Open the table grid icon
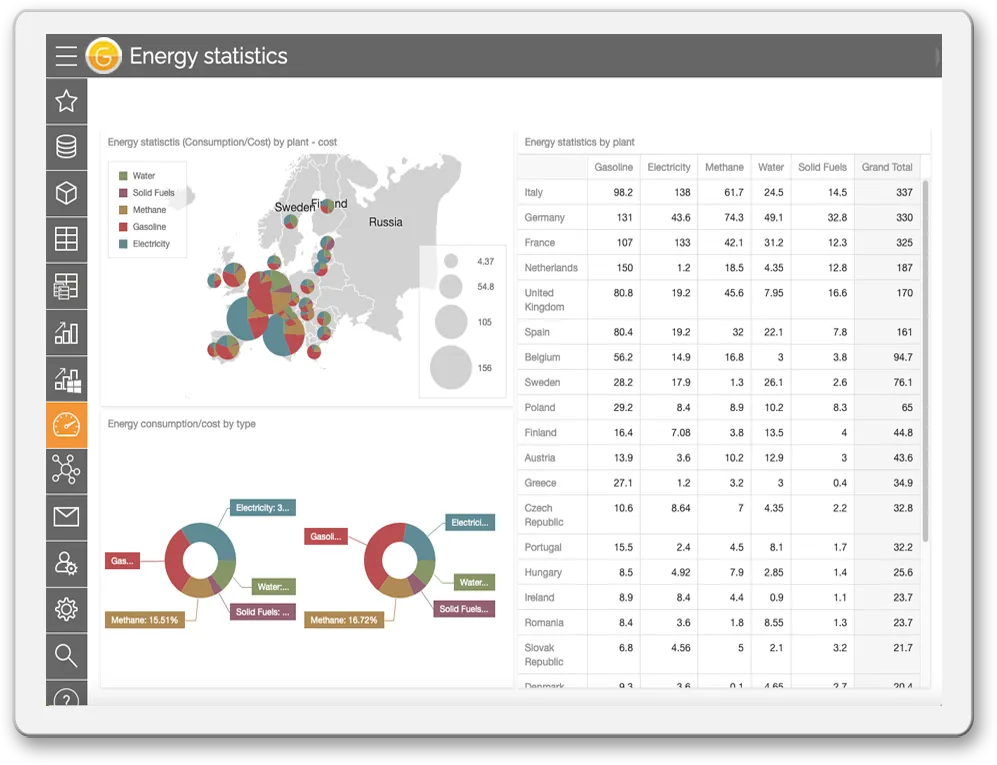Screen dimensions: 997x765 (x=66, y=239)
